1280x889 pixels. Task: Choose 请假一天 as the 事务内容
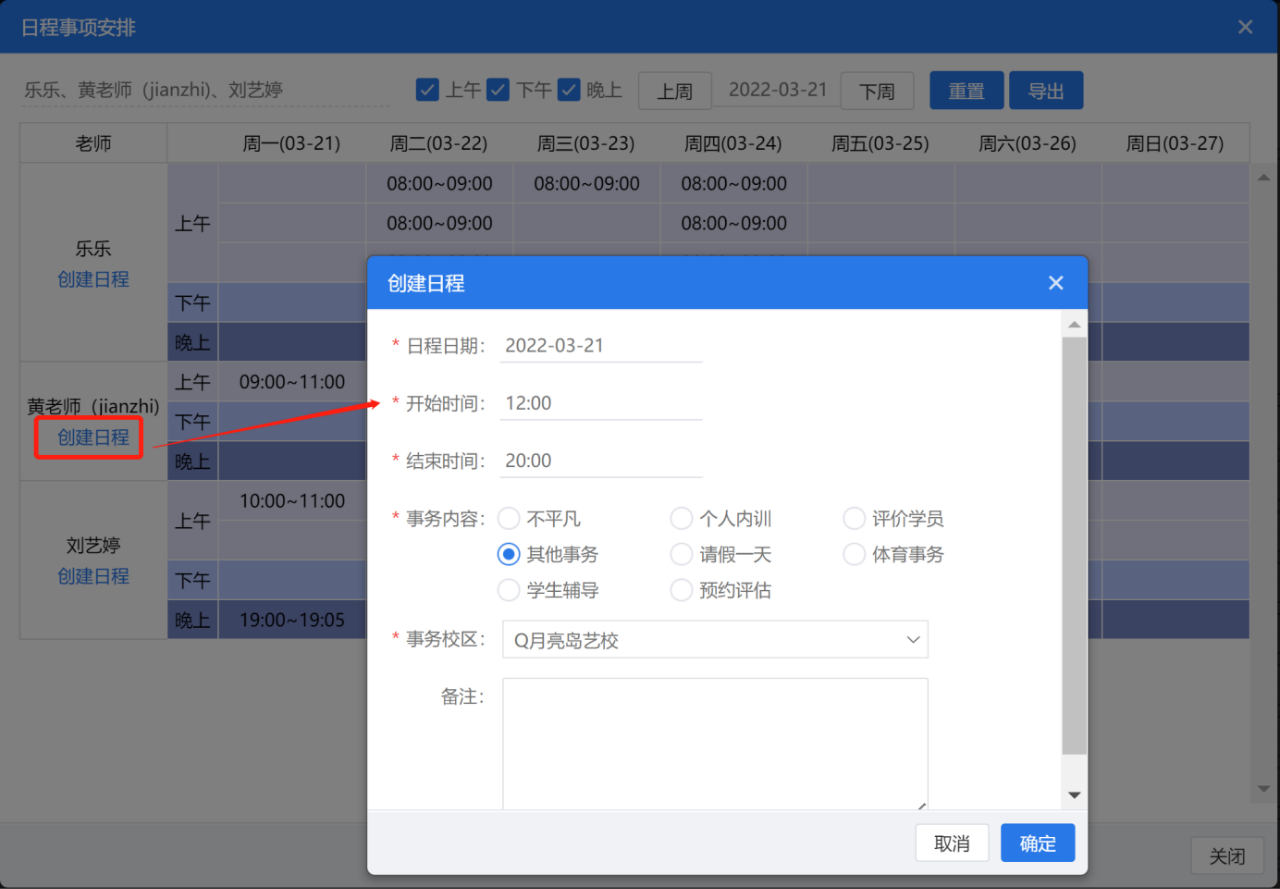(681, 555)
